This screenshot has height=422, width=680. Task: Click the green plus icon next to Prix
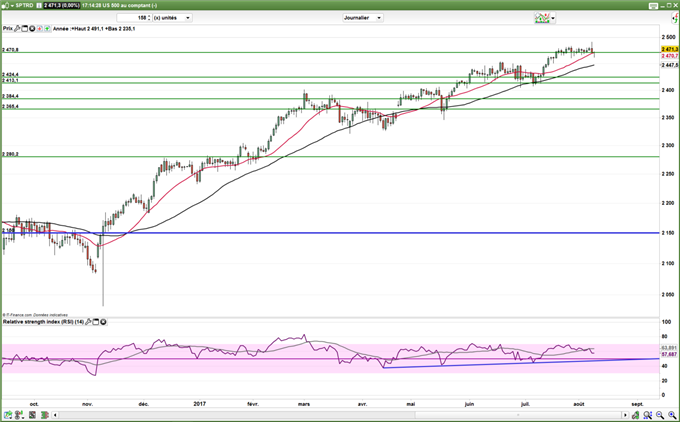(47, 29)
